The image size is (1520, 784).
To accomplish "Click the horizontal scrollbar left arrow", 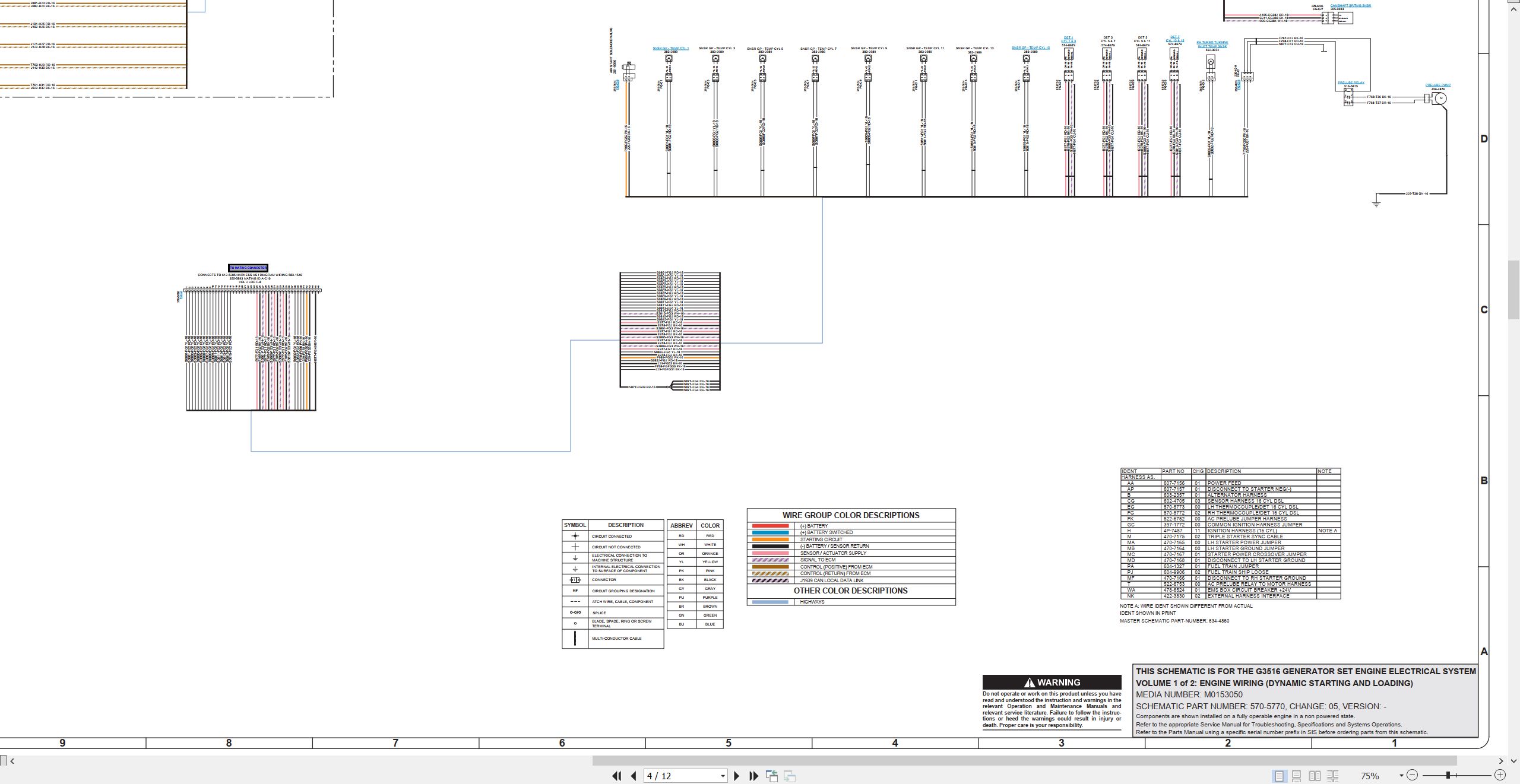I will coord(12,761).
